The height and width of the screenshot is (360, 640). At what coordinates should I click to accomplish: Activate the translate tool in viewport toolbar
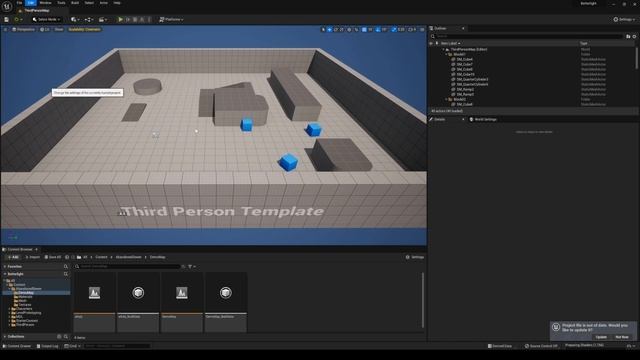pos(329,29)
